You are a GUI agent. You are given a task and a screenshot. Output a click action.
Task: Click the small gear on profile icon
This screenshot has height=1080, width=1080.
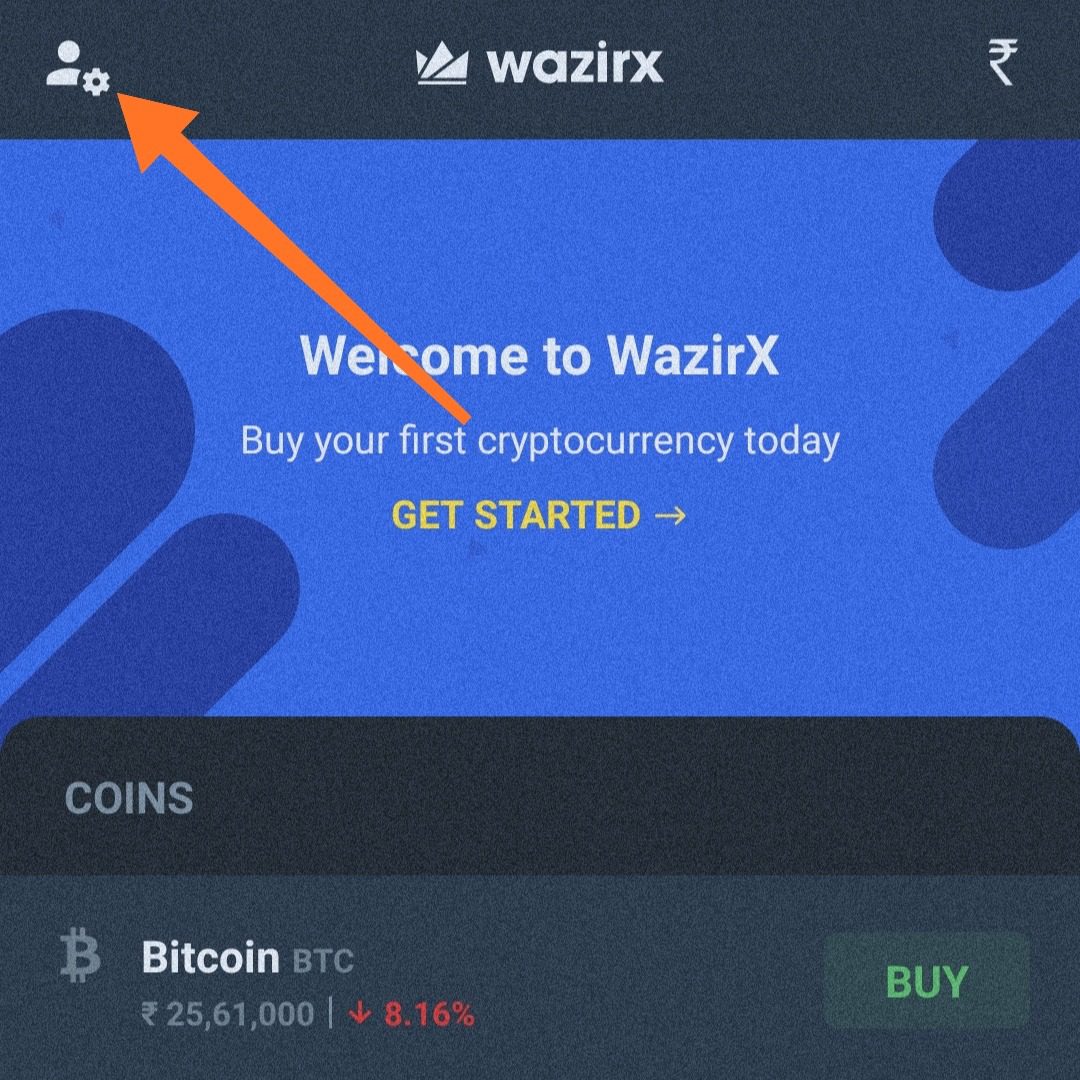click(96, 83)
